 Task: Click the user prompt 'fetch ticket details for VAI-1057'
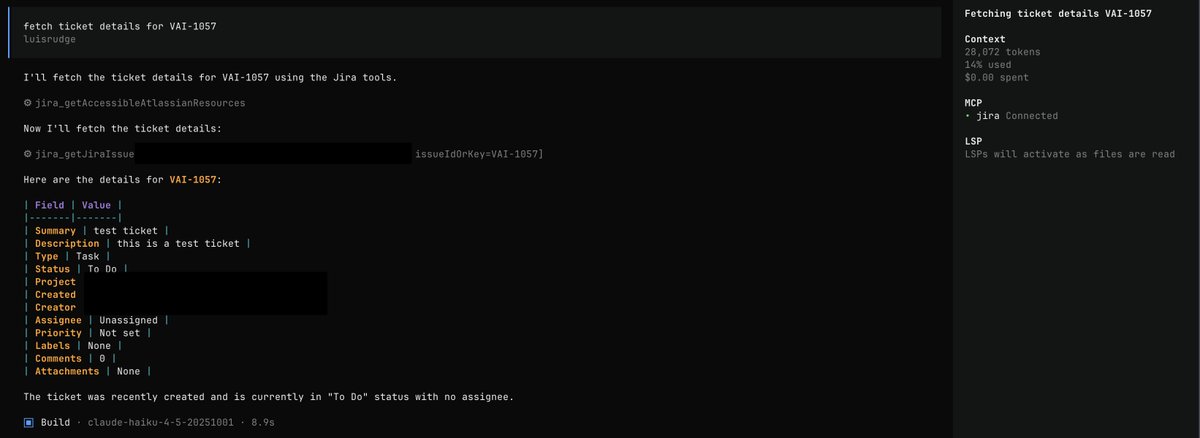(120, 25)
